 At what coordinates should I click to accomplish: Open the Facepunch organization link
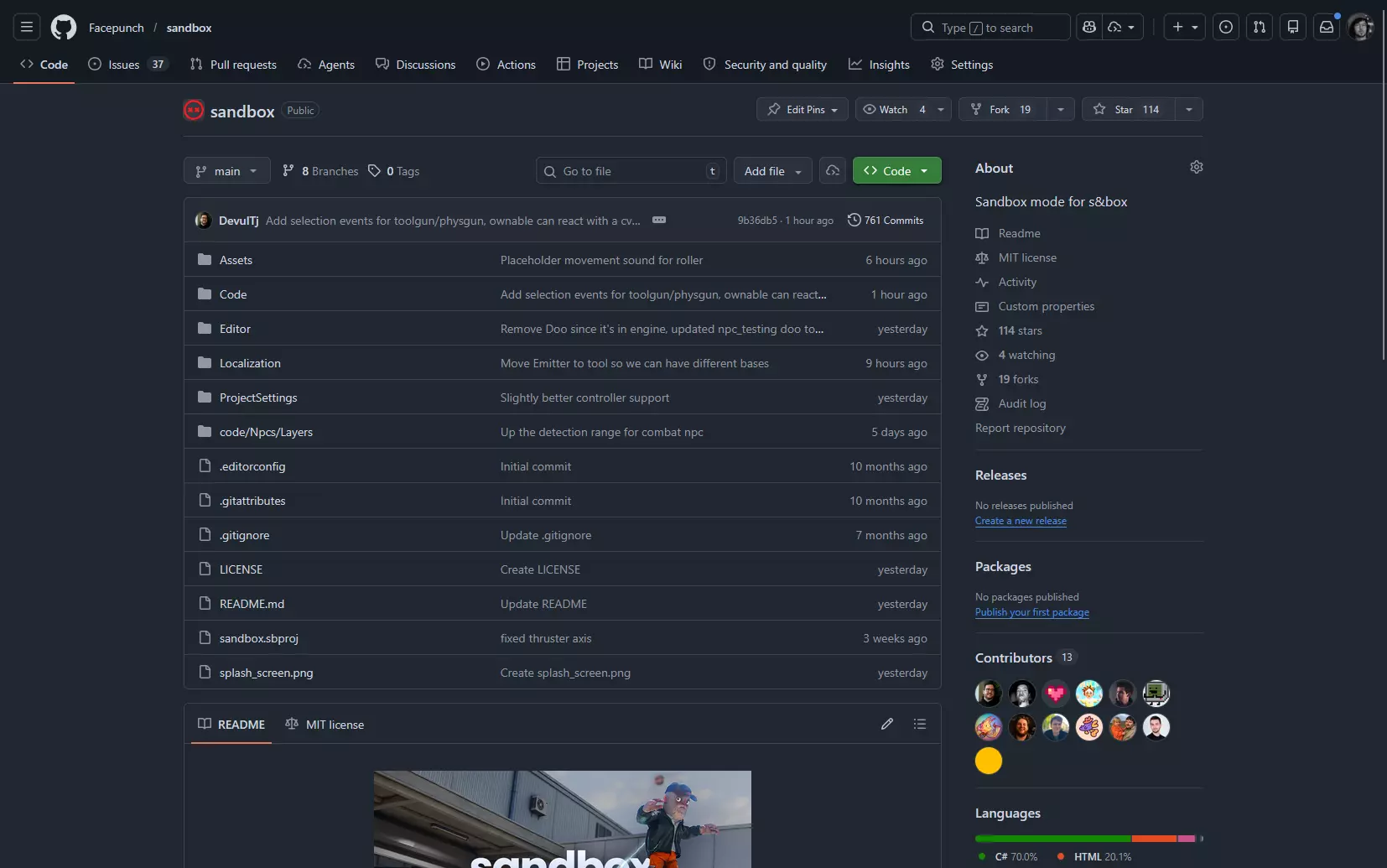(117, 28)
